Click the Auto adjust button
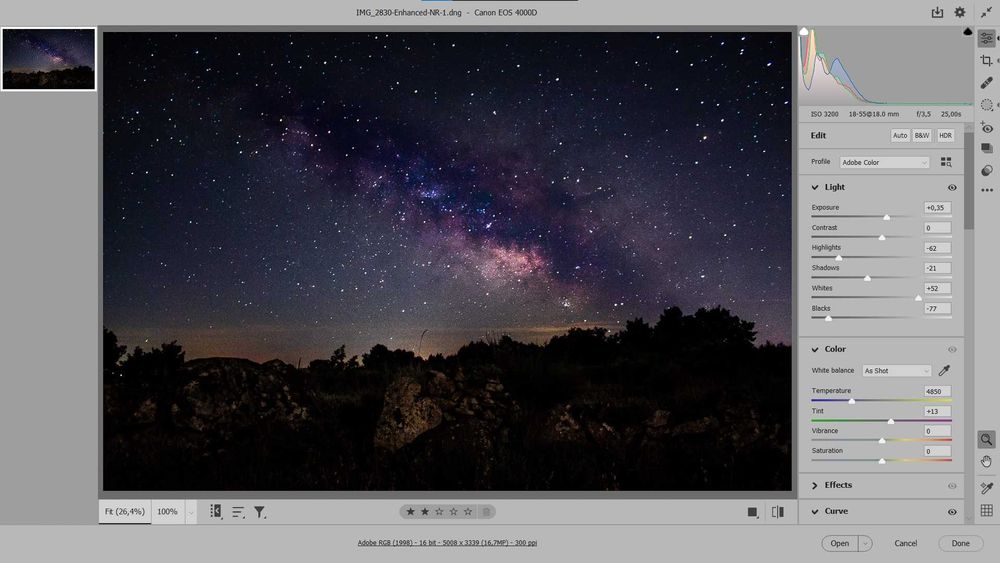Viewport: 1000px width, 563px height. [x=900, y=135]
